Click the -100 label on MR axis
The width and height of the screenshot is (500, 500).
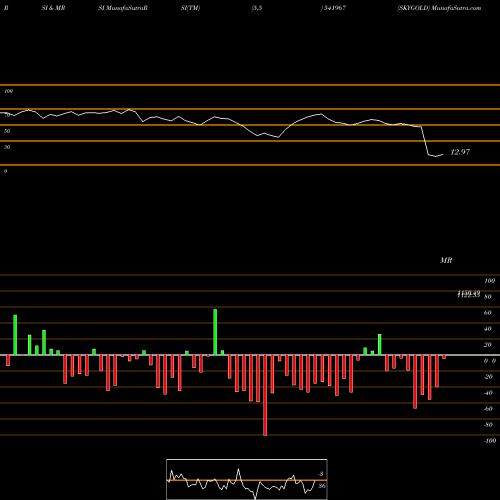click(489, 441)
